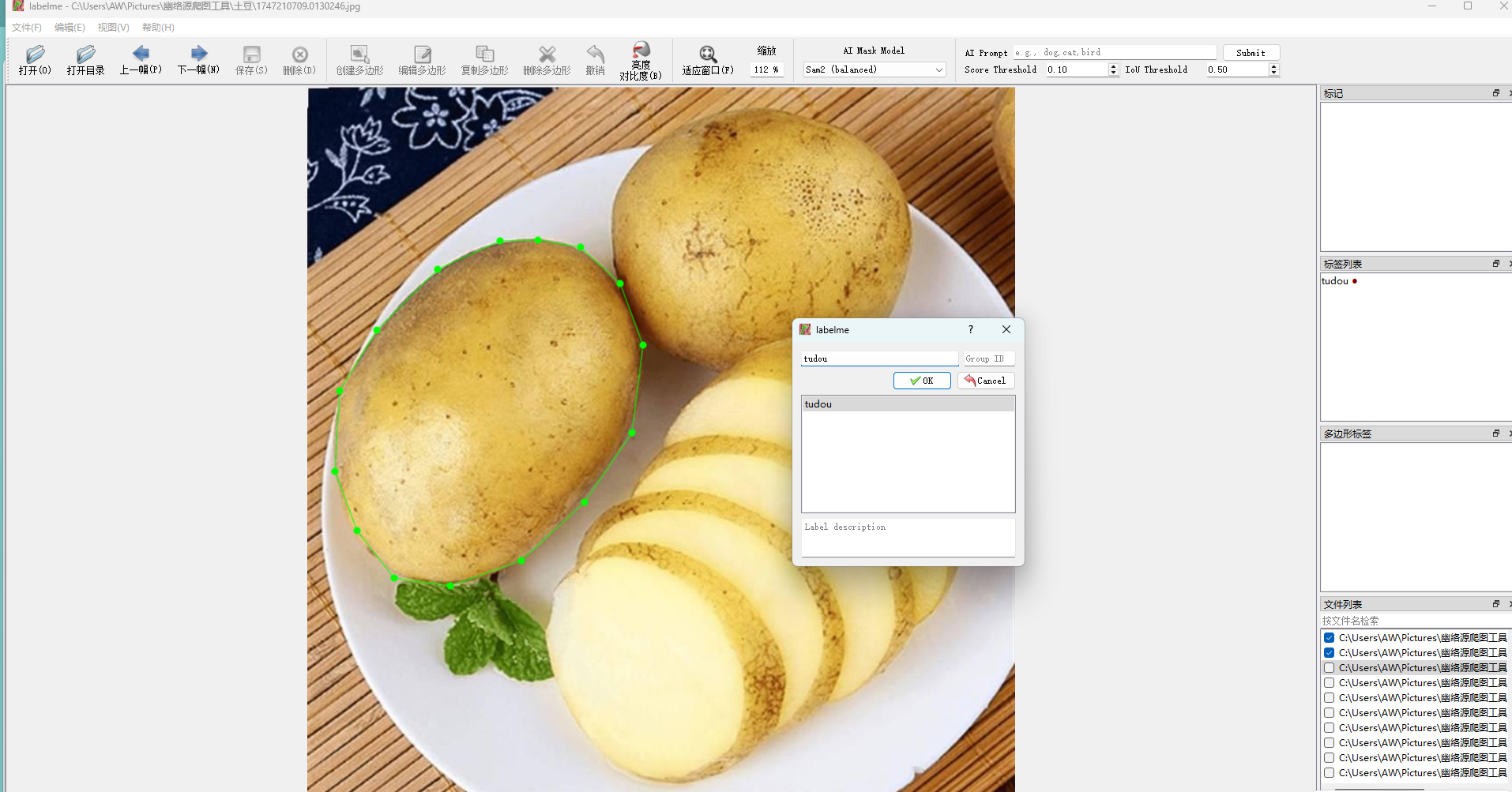Click the IoU Threshold 0.50 field
Image resolution: width=1512 pixels, height=792 pixels.
[x=1236, y=69]
